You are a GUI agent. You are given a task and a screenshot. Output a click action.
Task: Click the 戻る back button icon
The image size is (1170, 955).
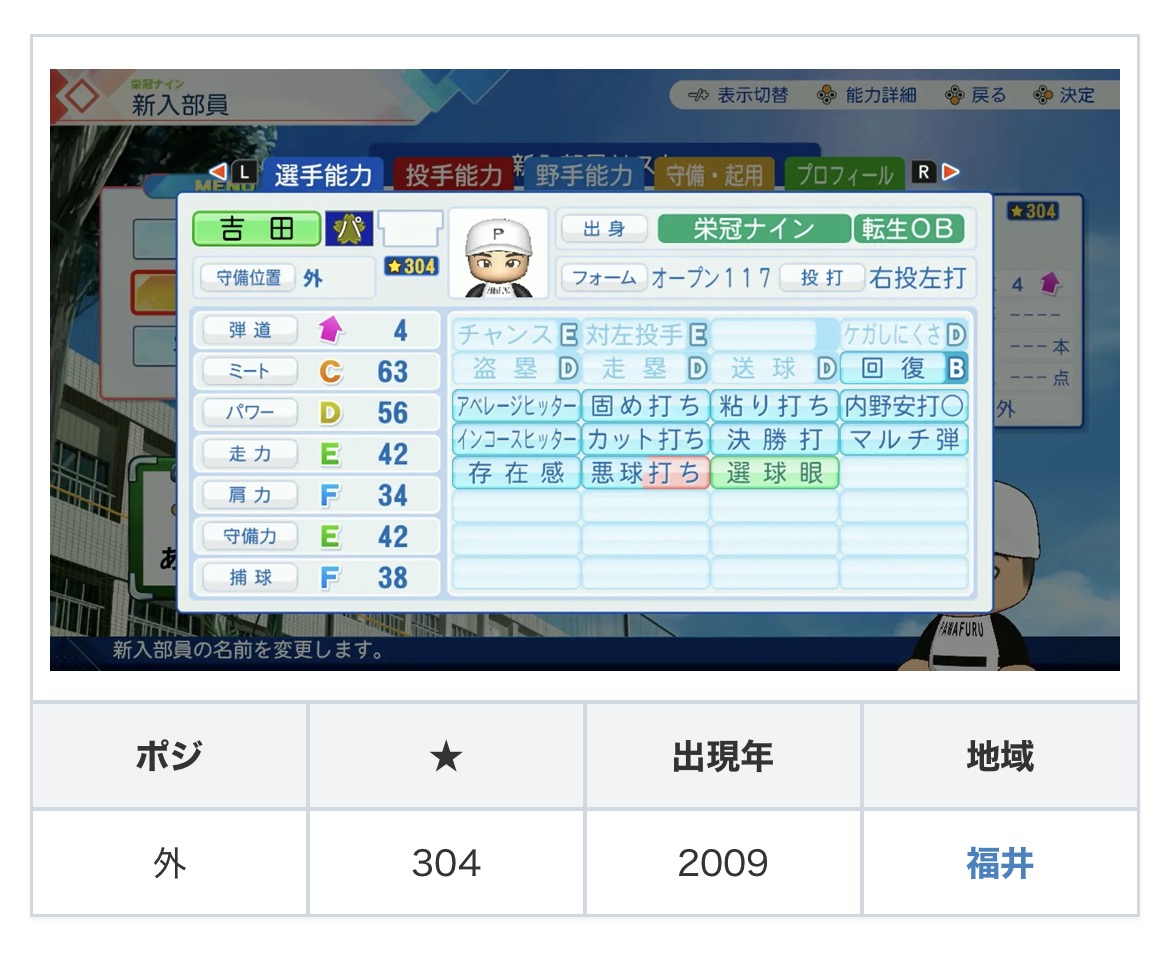[954, 95]
